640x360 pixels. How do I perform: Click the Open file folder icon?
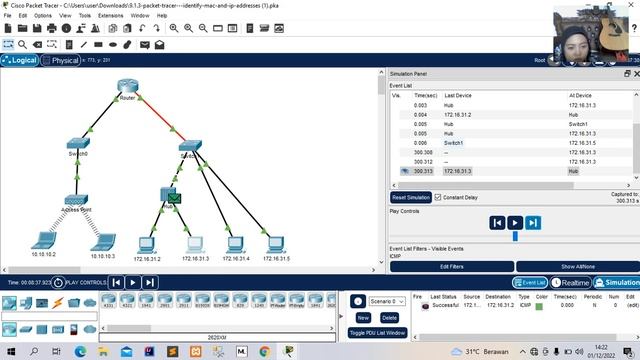22,28
